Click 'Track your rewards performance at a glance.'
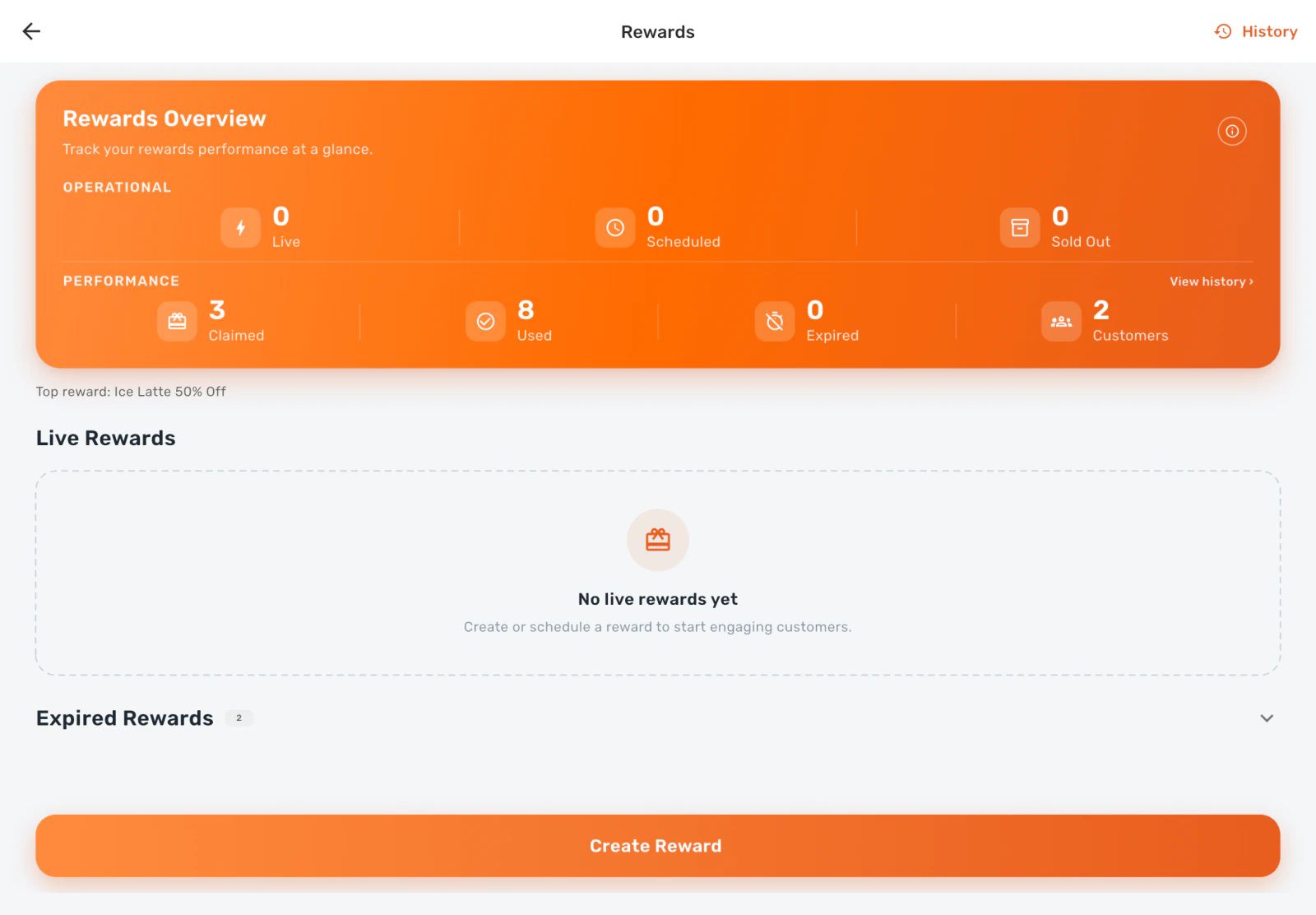Screen dimensions: 1316x915 click(218, 149)
